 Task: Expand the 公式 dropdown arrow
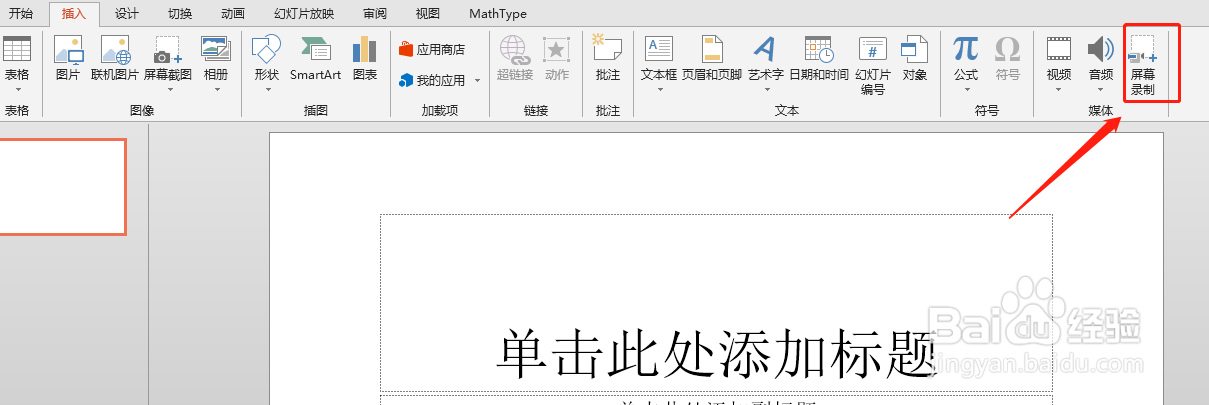coord(966,89)
